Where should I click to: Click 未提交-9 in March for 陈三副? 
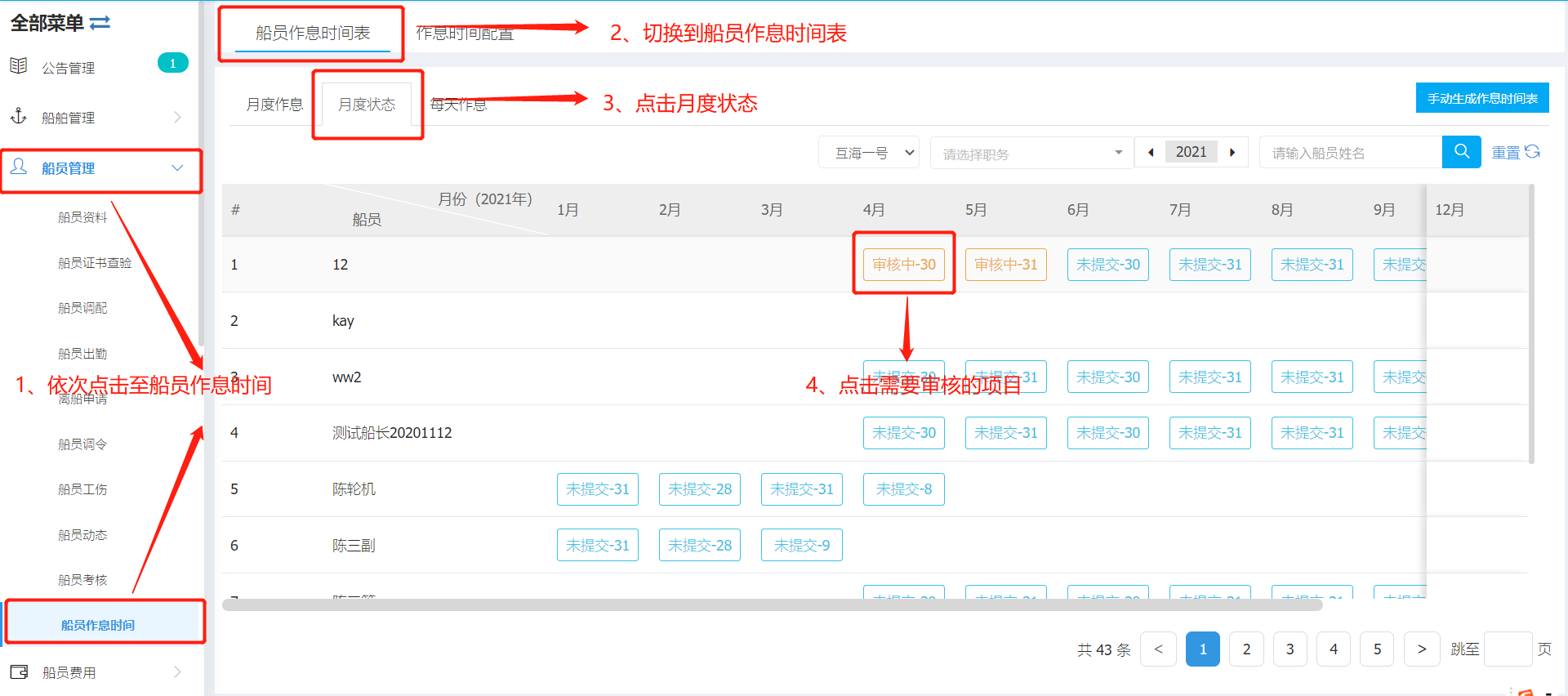point(802,545)
